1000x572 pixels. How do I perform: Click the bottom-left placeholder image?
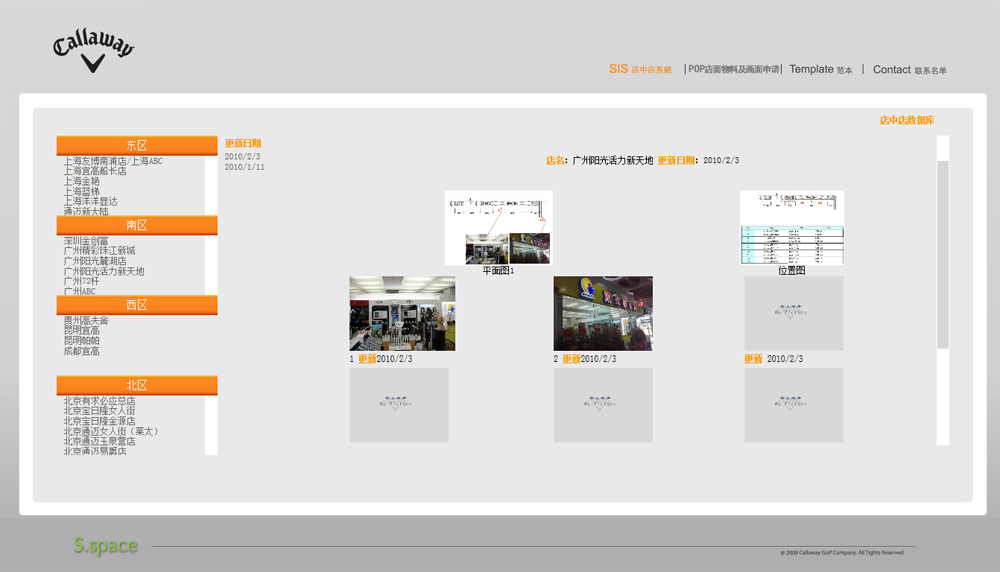pyautogui.click(x=398, y=405)
